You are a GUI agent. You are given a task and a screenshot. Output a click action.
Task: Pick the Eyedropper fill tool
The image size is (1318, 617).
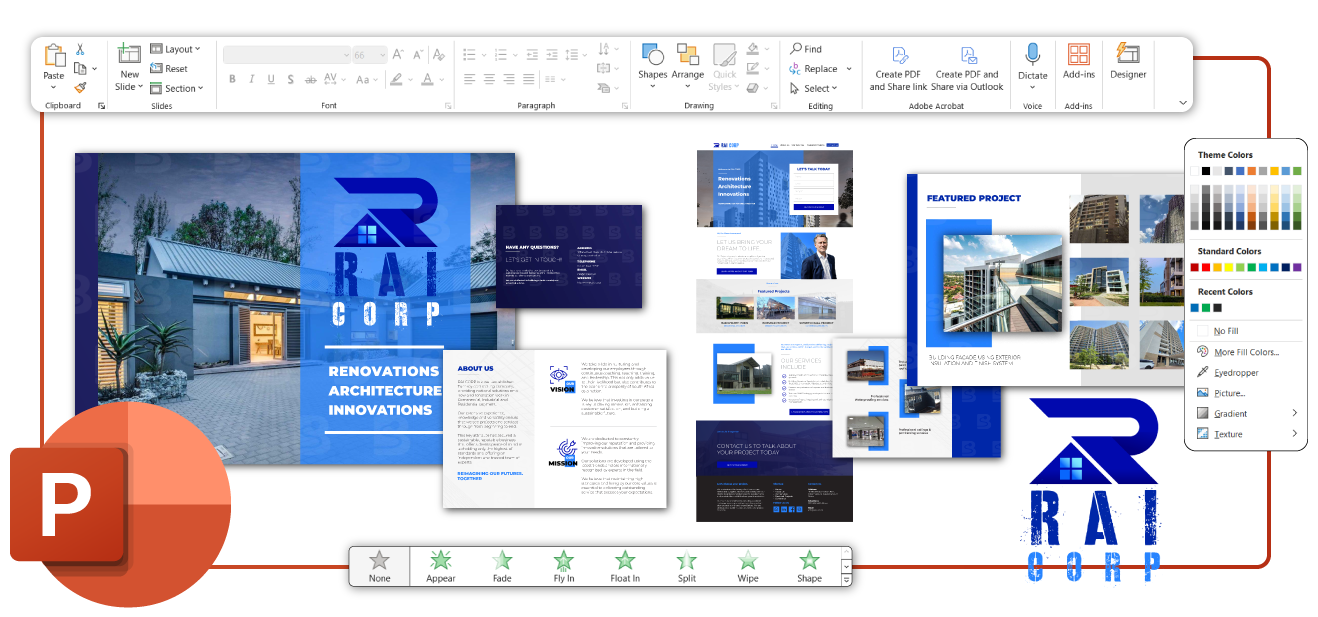pyautogui.click(x=1236, y=372)
